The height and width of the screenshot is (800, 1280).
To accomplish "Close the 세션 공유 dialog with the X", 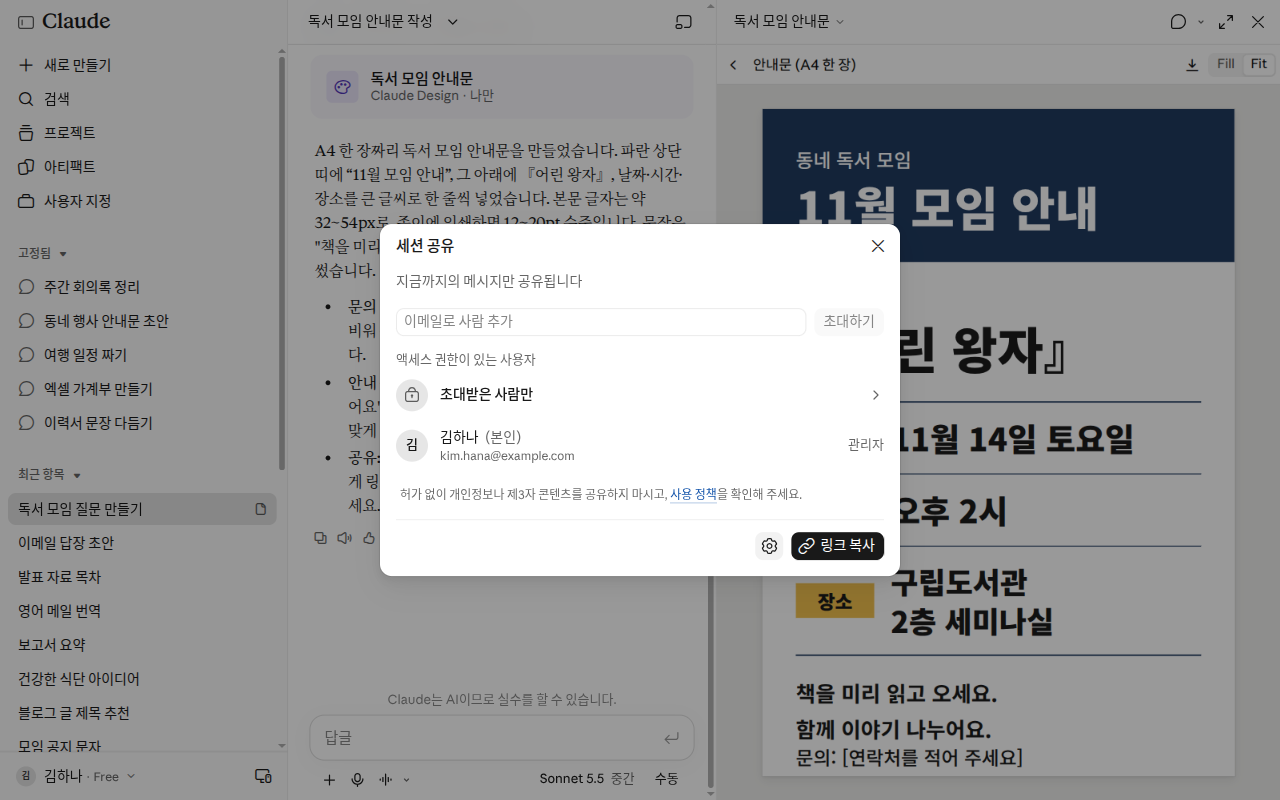I will [878, 246].
